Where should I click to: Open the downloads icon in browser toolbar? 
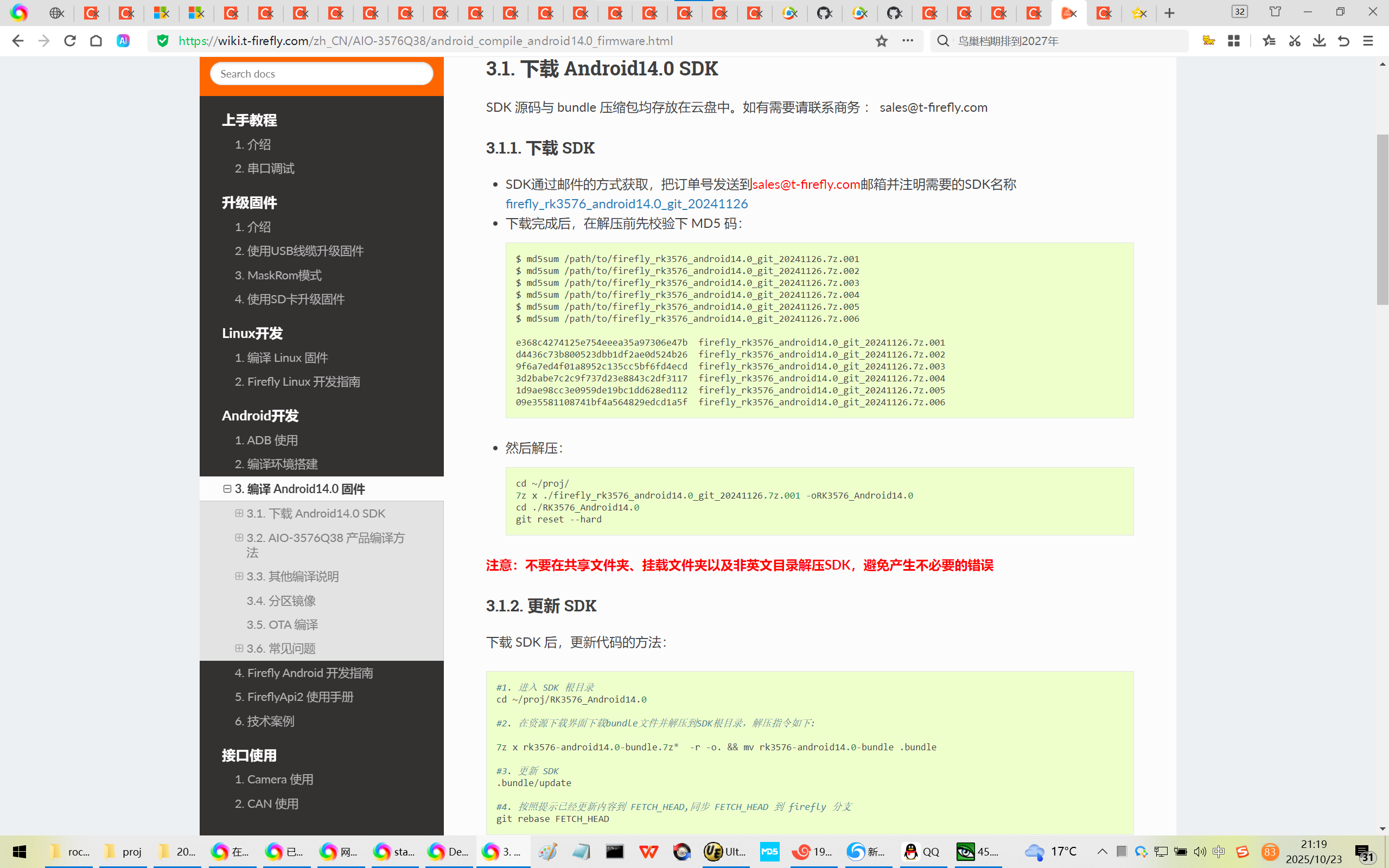[x=1319, y=41]
